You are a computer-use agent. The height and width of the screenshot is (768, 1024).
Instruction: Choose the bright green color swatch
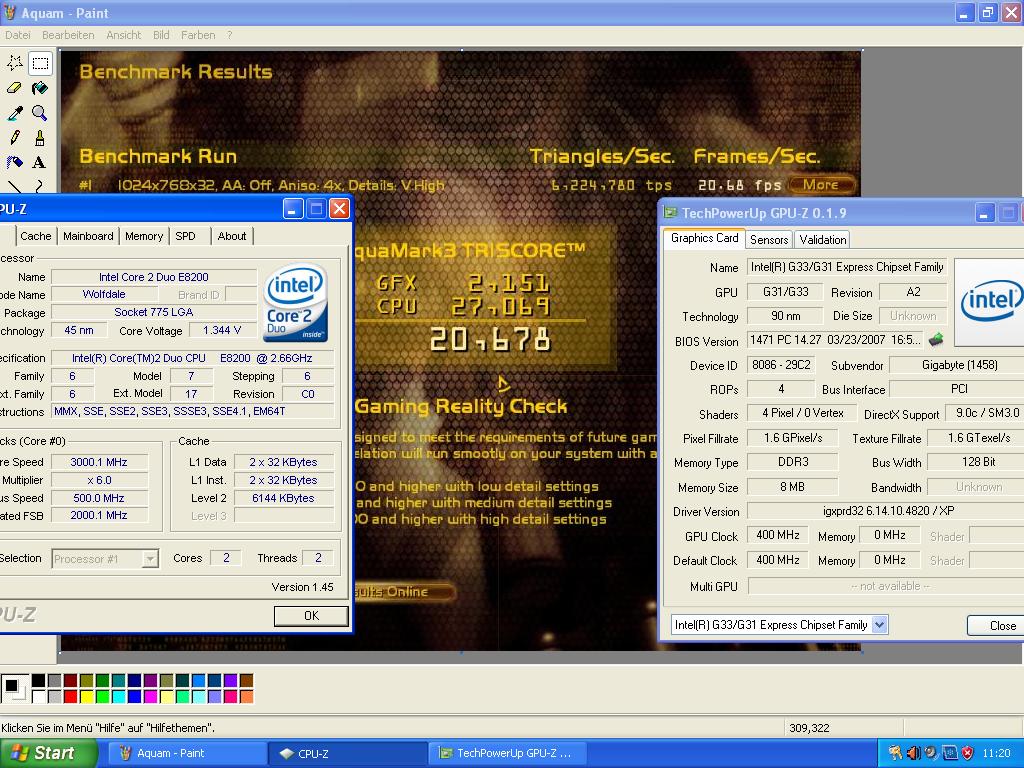(103, 697)
